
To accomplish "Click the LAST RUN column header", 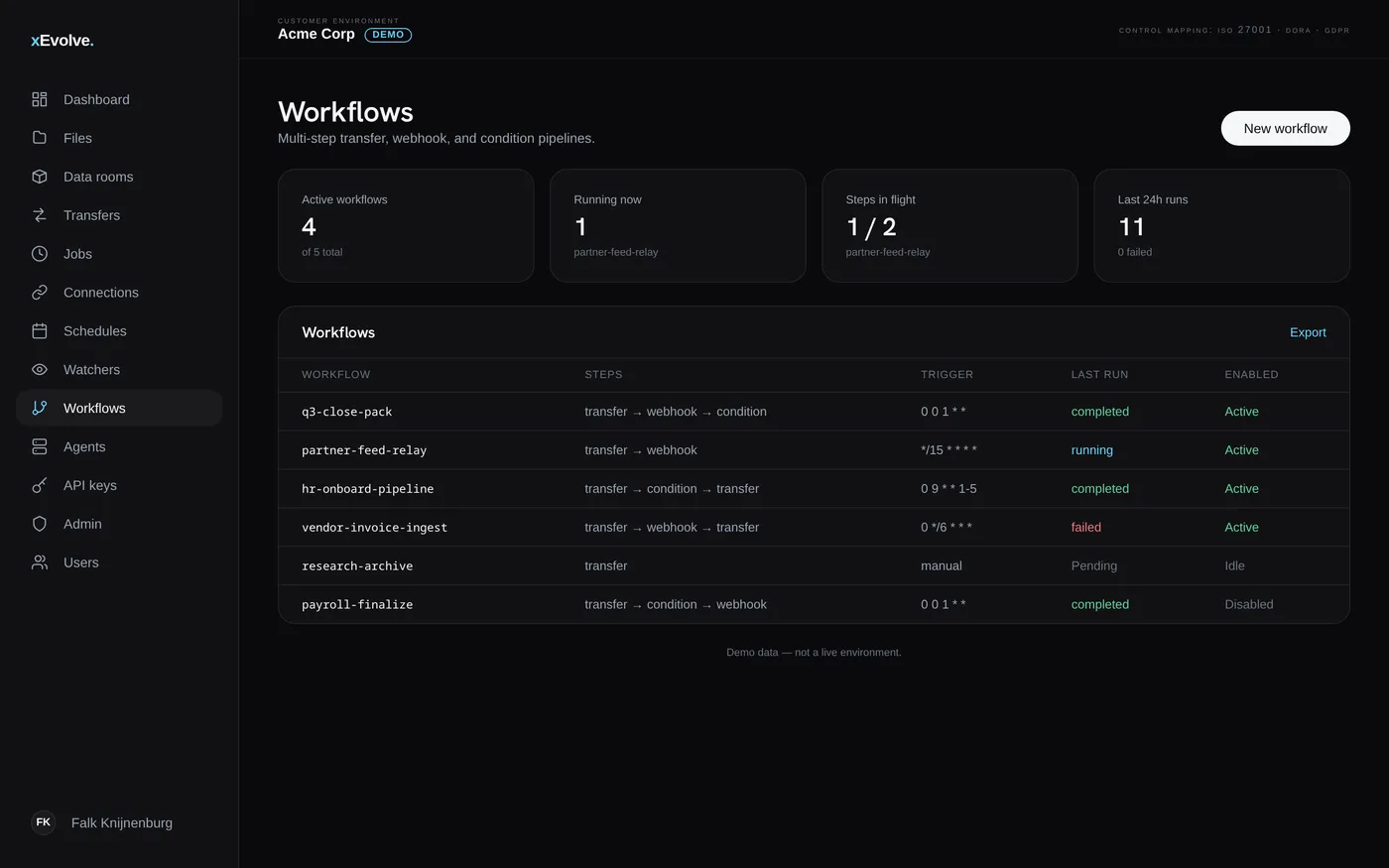I will point(1099,374).
